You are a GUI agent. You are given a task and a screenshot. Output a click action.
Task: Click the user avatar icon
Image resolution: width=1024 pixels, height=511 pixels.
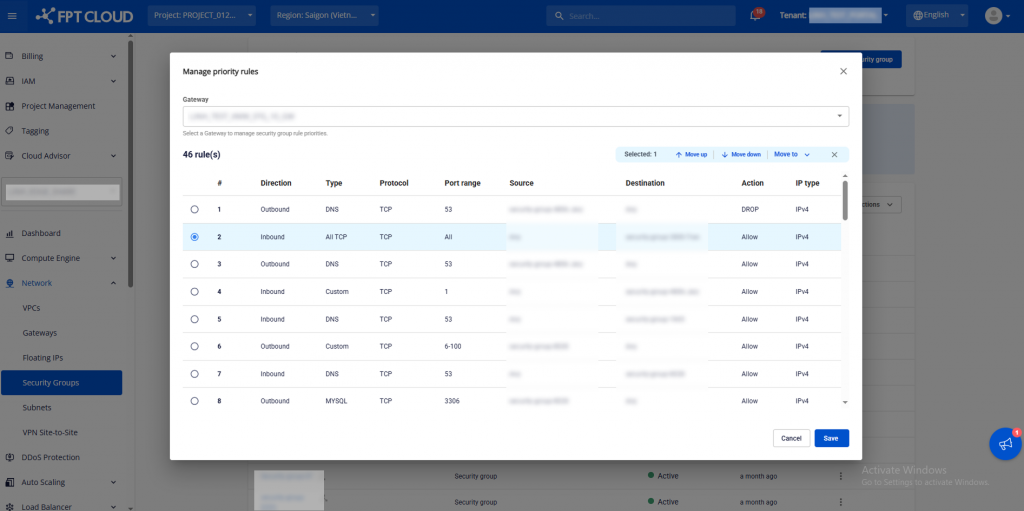point(993,15)
